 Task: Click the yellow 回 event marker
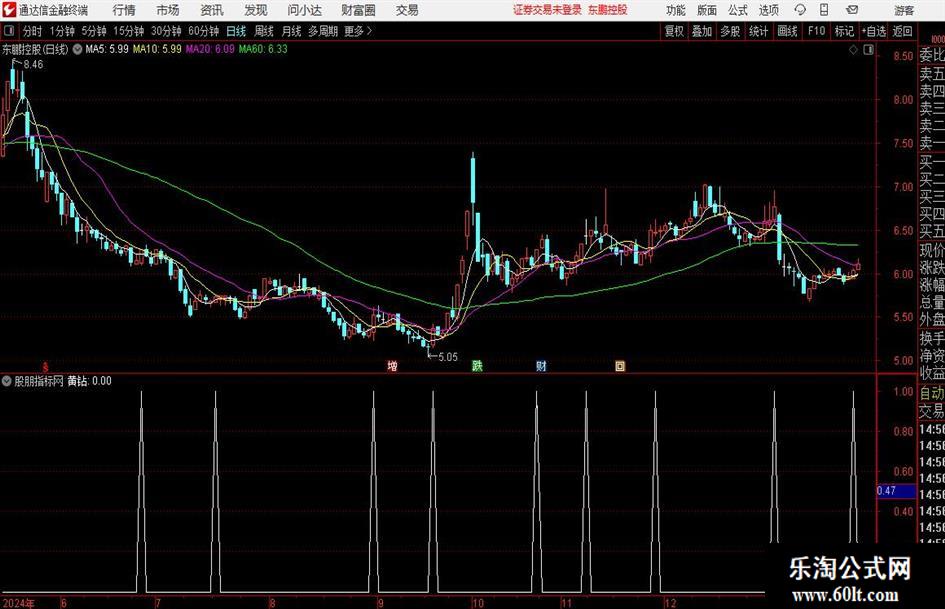tap(620, 365)
